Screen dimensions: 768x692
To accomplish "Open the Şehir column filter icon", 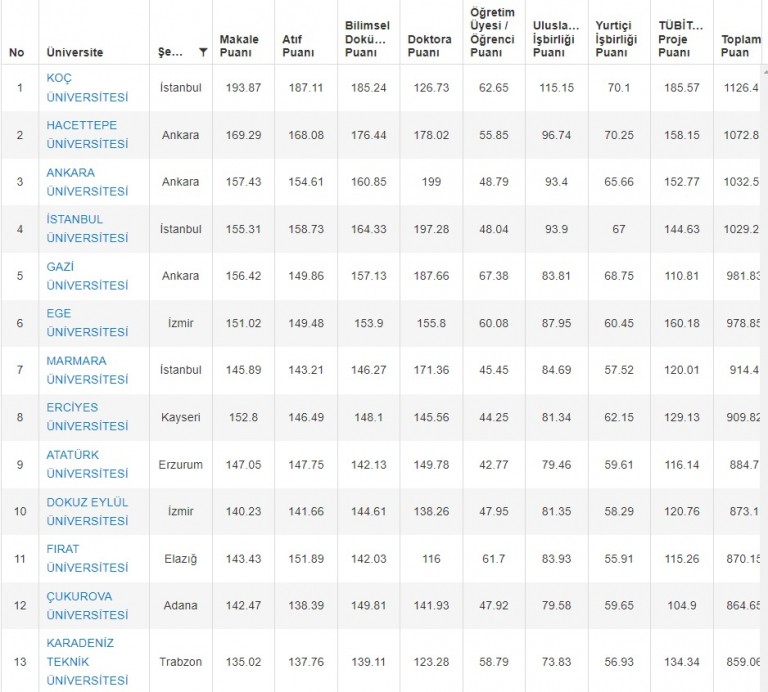I will 203,52.
